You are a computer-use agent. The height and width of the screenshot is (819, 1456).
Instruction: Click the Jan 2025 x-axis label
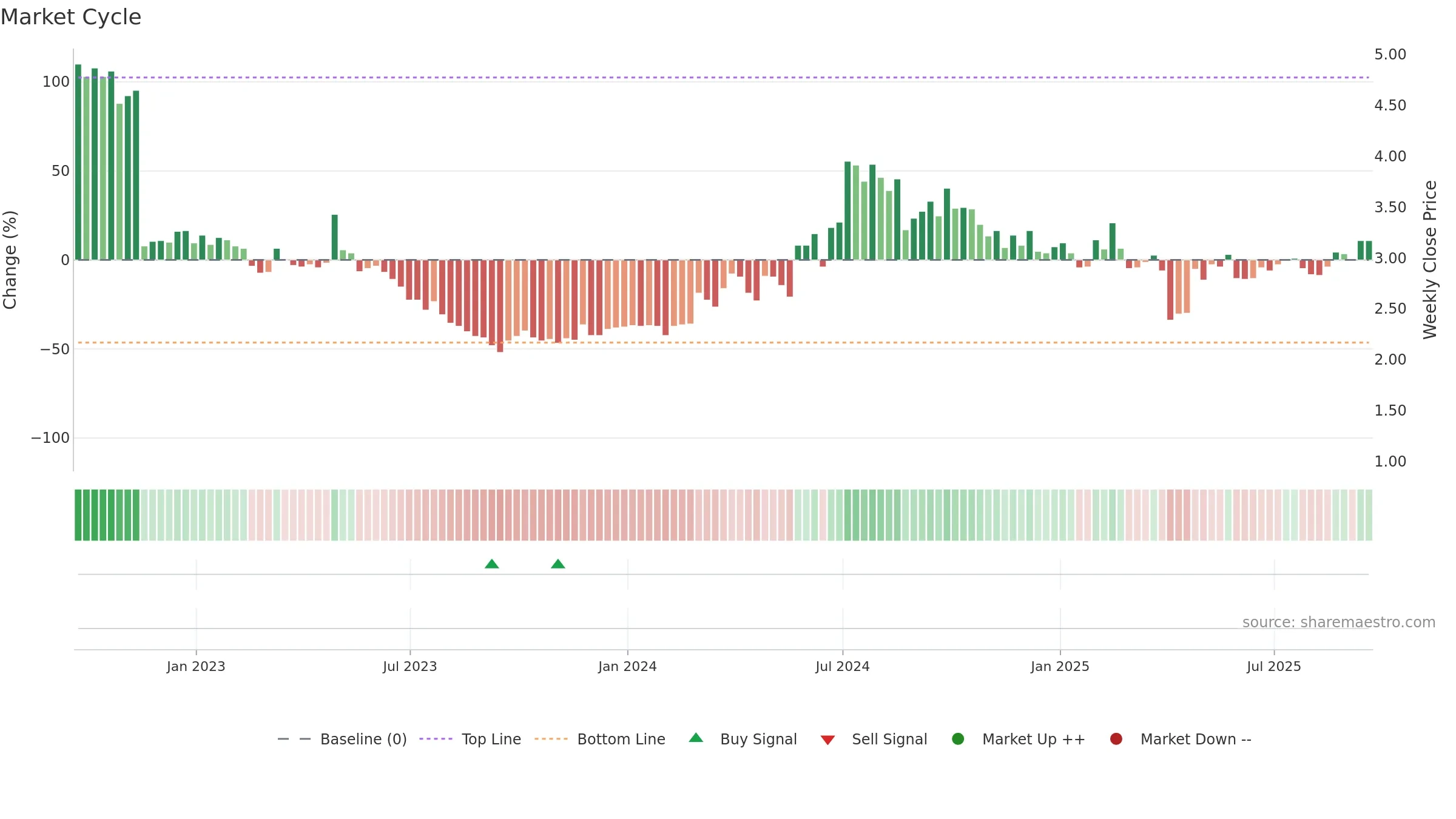(x=1060, y=667)
